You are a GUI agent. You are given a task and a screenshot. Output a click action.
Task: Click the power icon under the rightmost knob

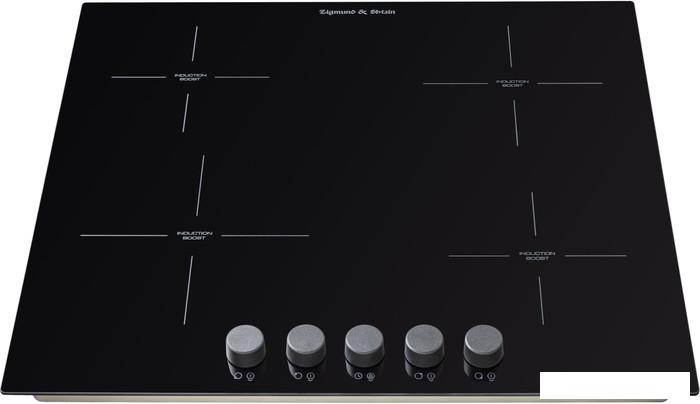(x=491, y=378)
